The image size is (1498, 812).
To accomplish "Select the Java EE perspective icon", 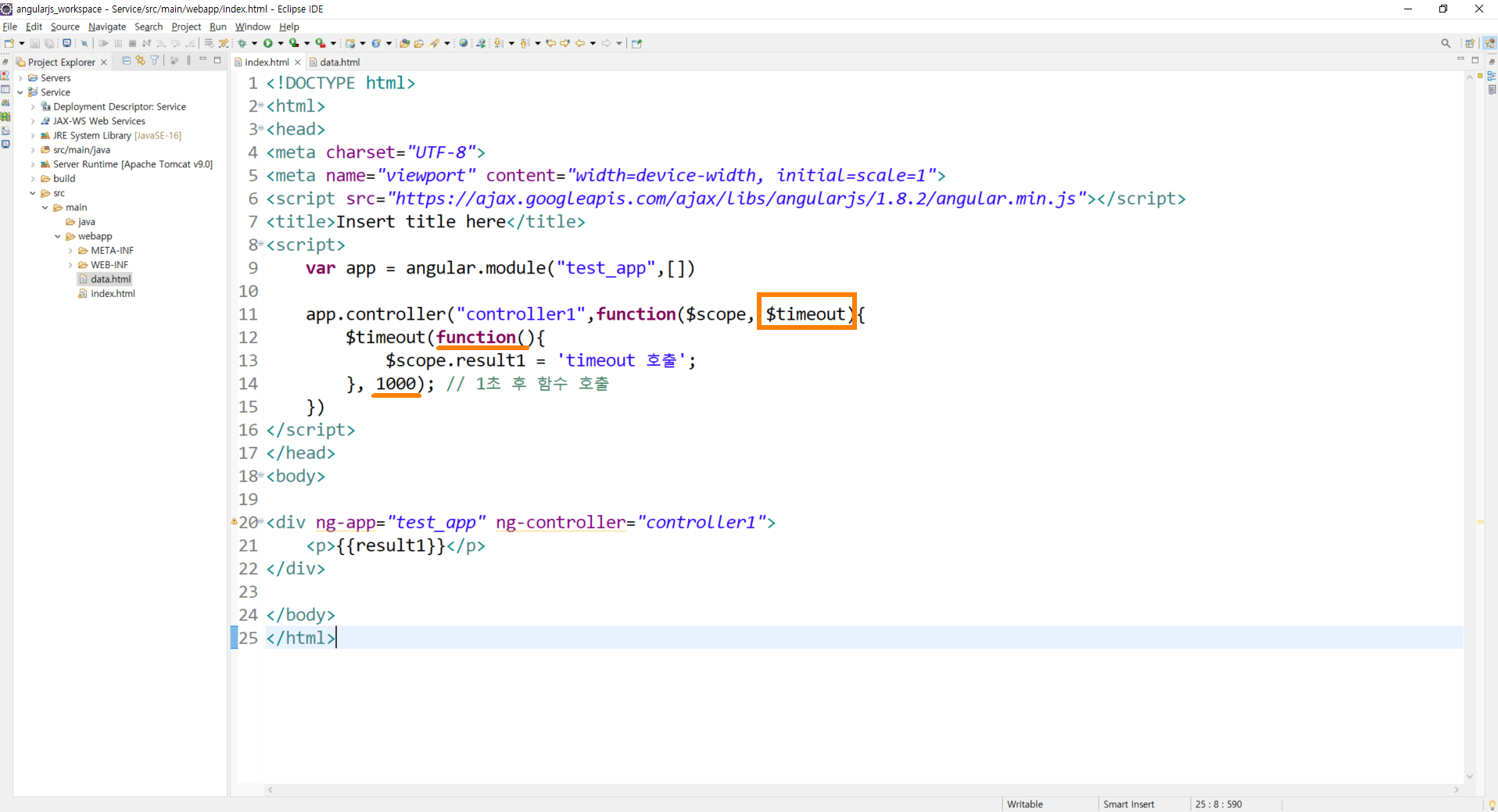I will pos(1489,43).
